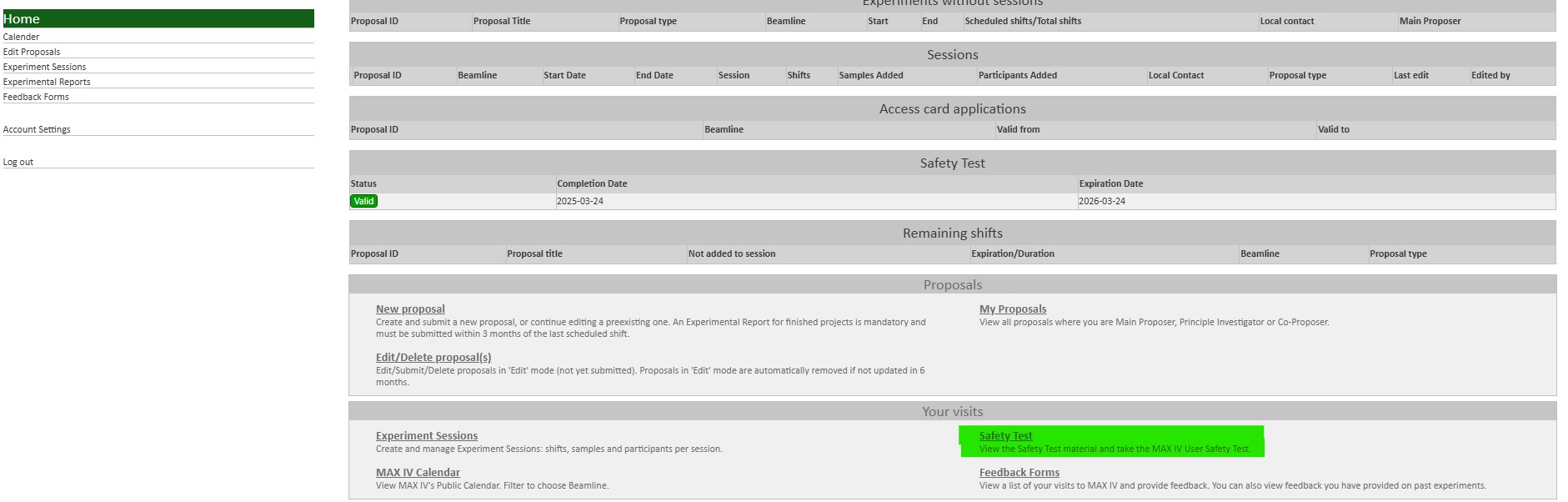Image resolution: width=1568 pixels, height=502 pixels.
Task: Open the MAX IV Calendar link
Action: pyautogui.click(x=418, y=472)
